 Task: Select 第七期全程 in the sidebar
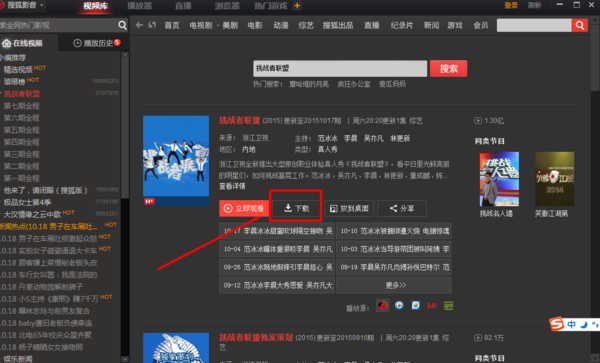tap(21, 106)
